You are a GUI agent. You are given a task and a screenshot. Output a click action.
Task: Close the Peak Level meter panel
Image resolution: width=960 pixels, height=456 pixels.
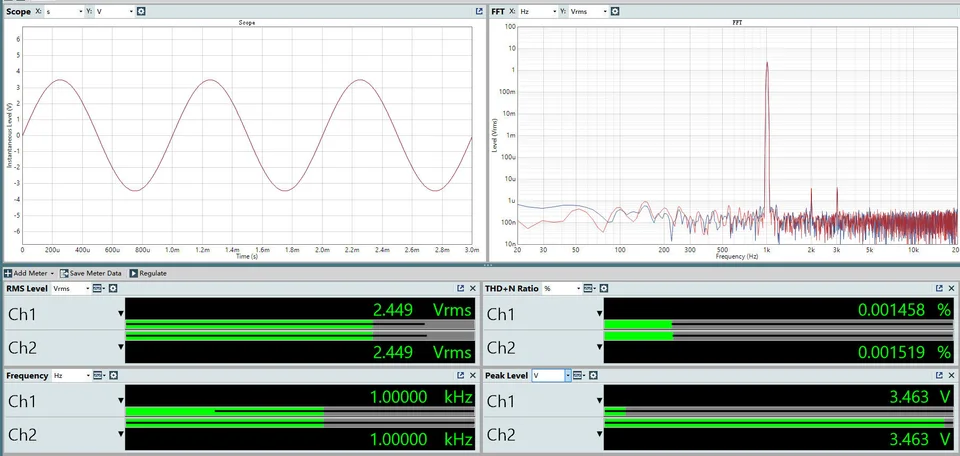[x=951, y=375]
